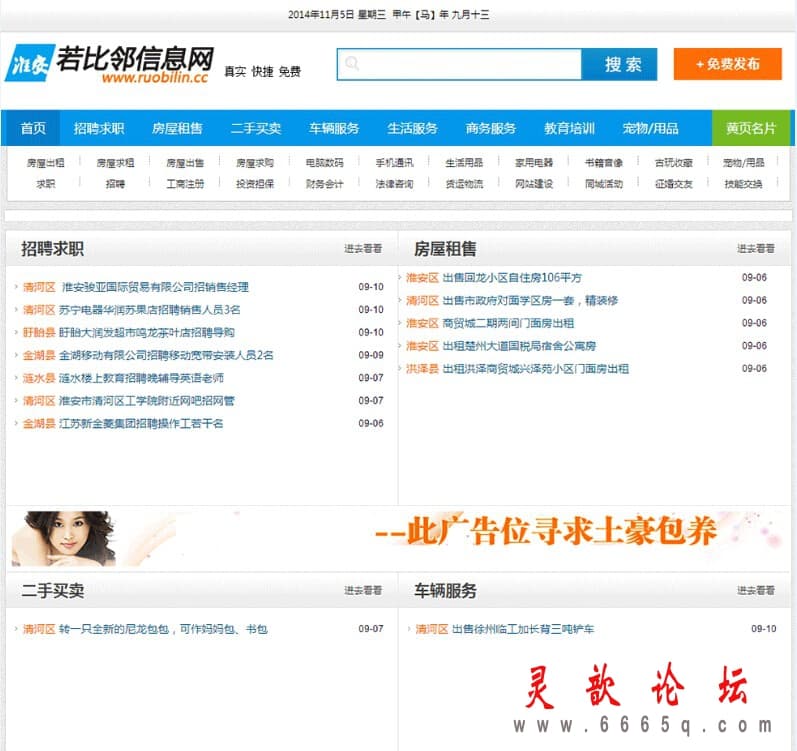Screen dimensions: 797x751
Task: Select 技能交换 sub-category link
Action: [x=743, y=183]
